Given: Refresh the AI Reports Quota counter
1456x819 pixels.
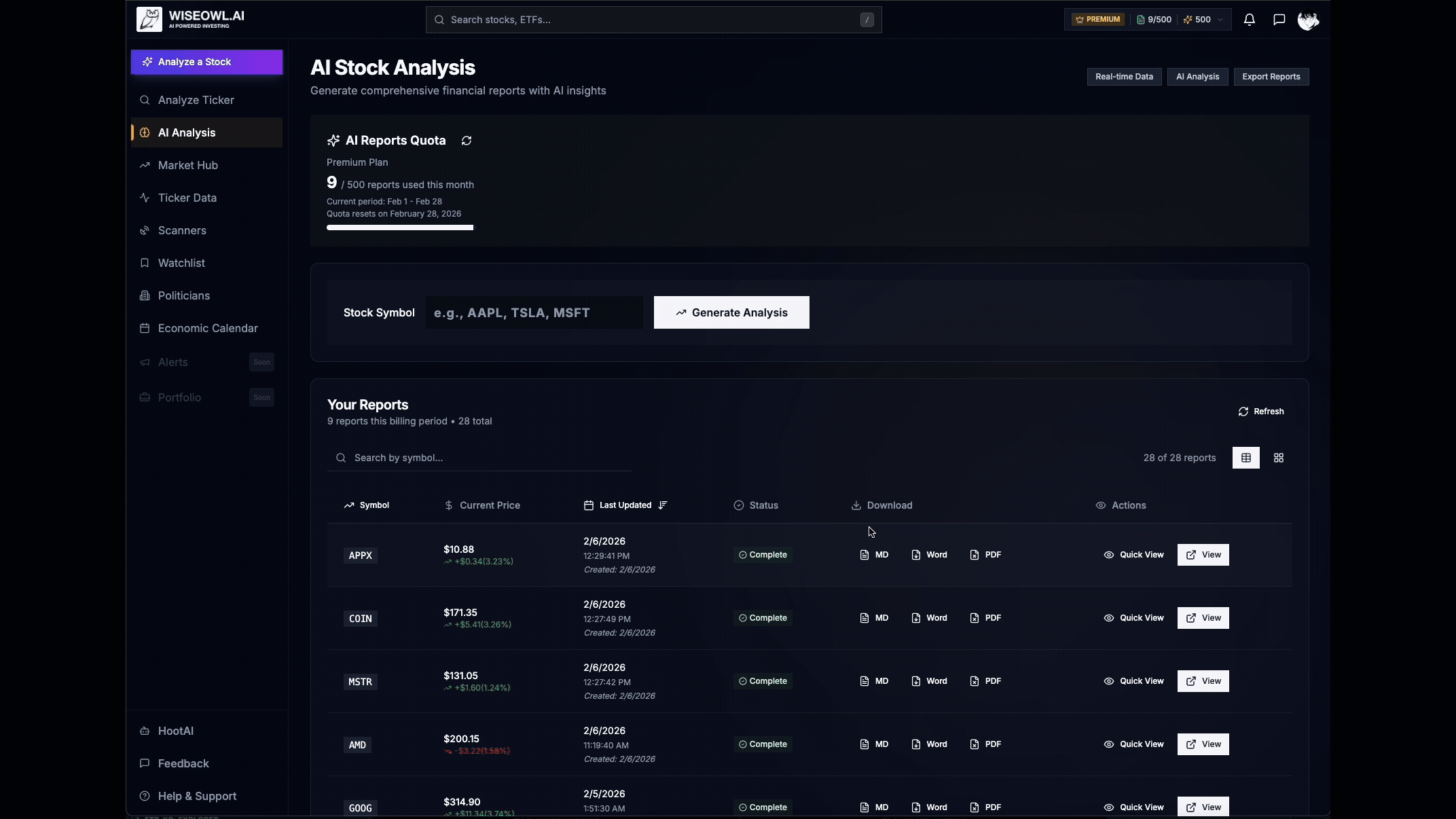Looking at the screenshot, I should point(467,141).
